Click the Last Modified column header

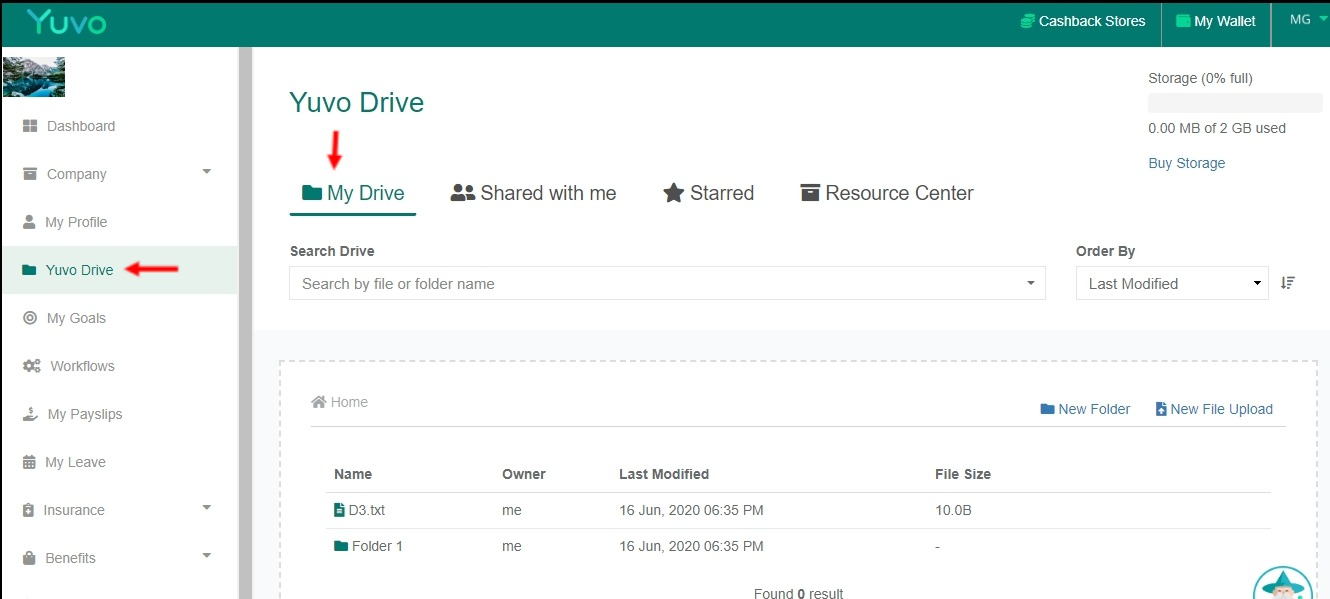[x=664, y=474]
